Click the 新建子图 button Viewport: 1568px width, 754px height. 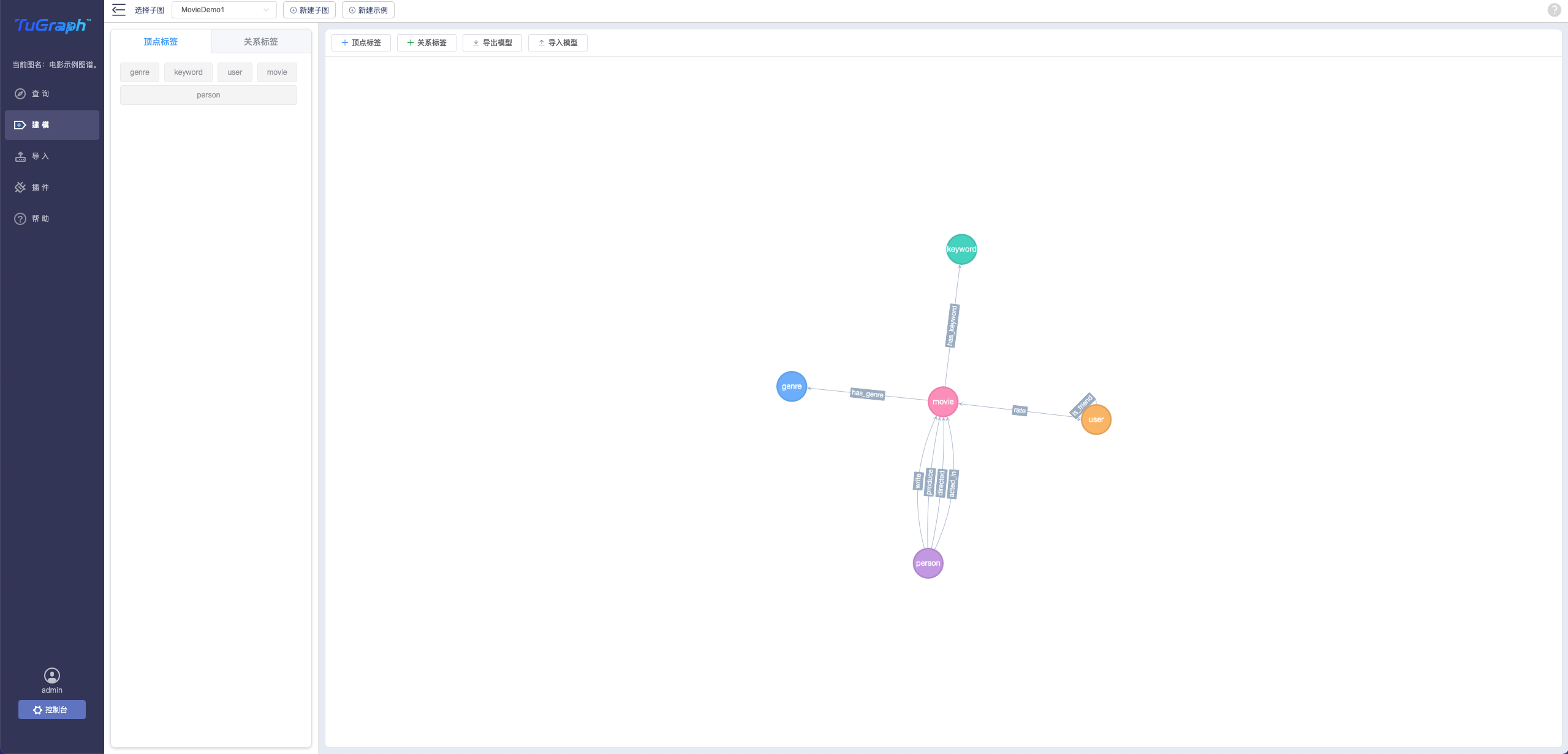coord(309,10)
